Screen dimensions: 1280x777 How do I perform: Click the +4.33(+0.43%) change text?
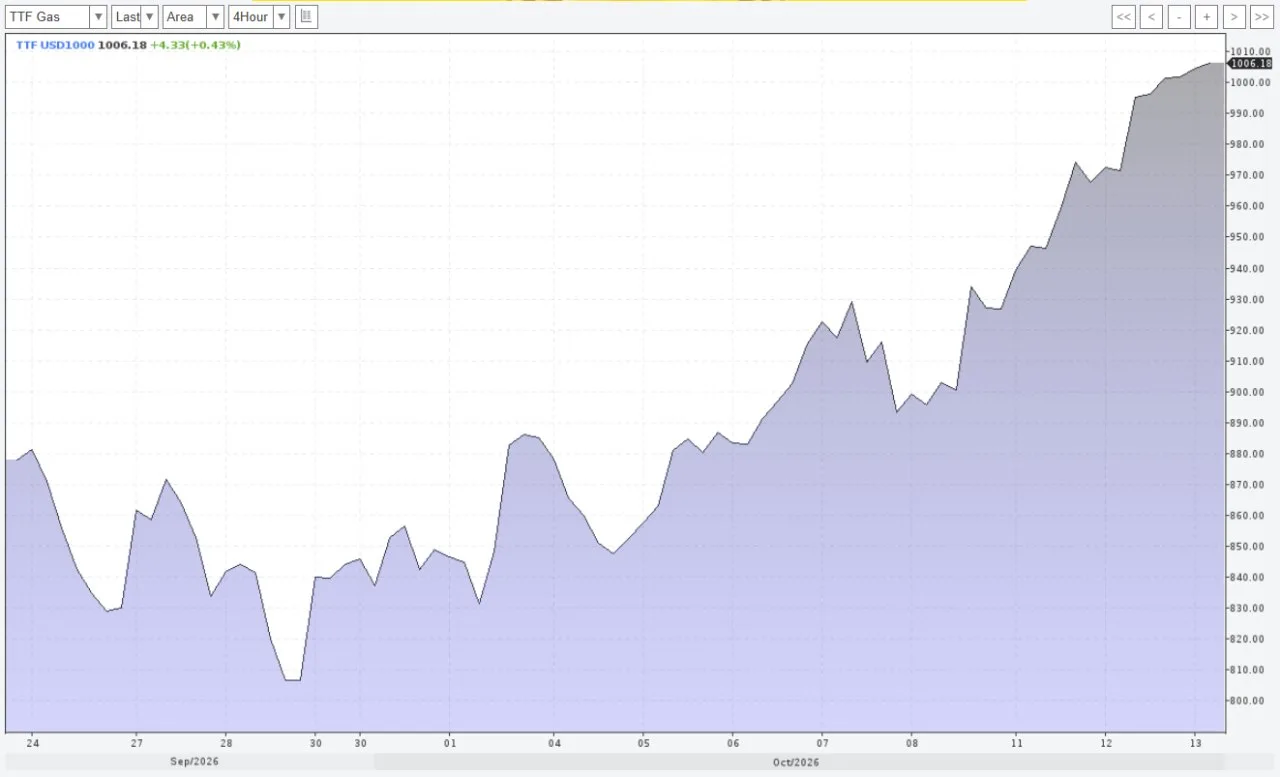coord(196,45)
